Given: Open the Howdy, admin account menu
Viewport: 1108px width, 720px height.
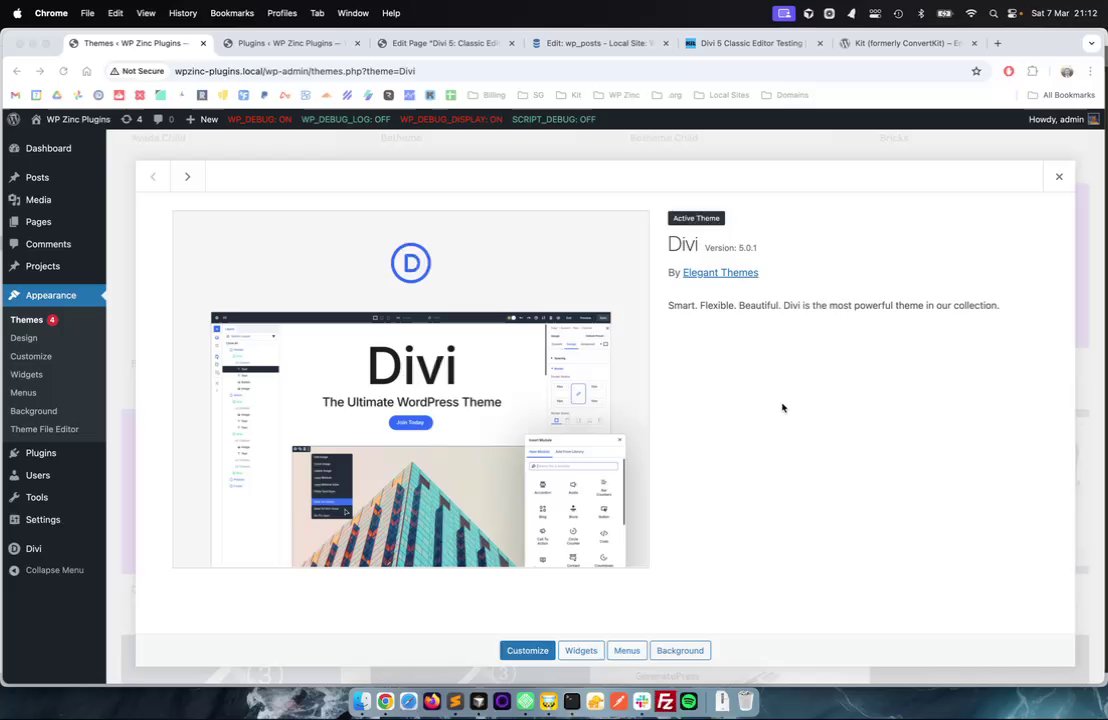Looking at the screenshot, I should click(1063, 119).
